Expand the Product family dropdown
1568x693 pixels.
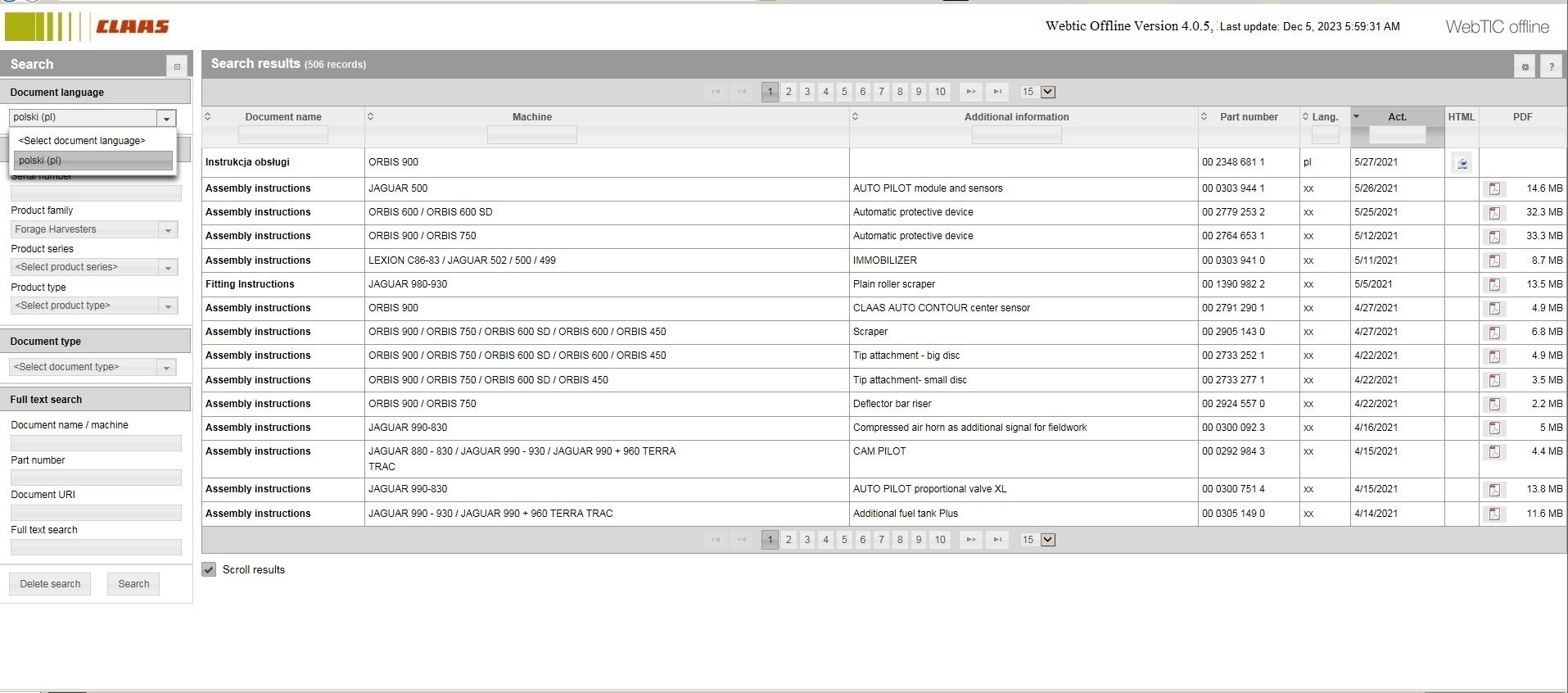[x=168, y=230]
